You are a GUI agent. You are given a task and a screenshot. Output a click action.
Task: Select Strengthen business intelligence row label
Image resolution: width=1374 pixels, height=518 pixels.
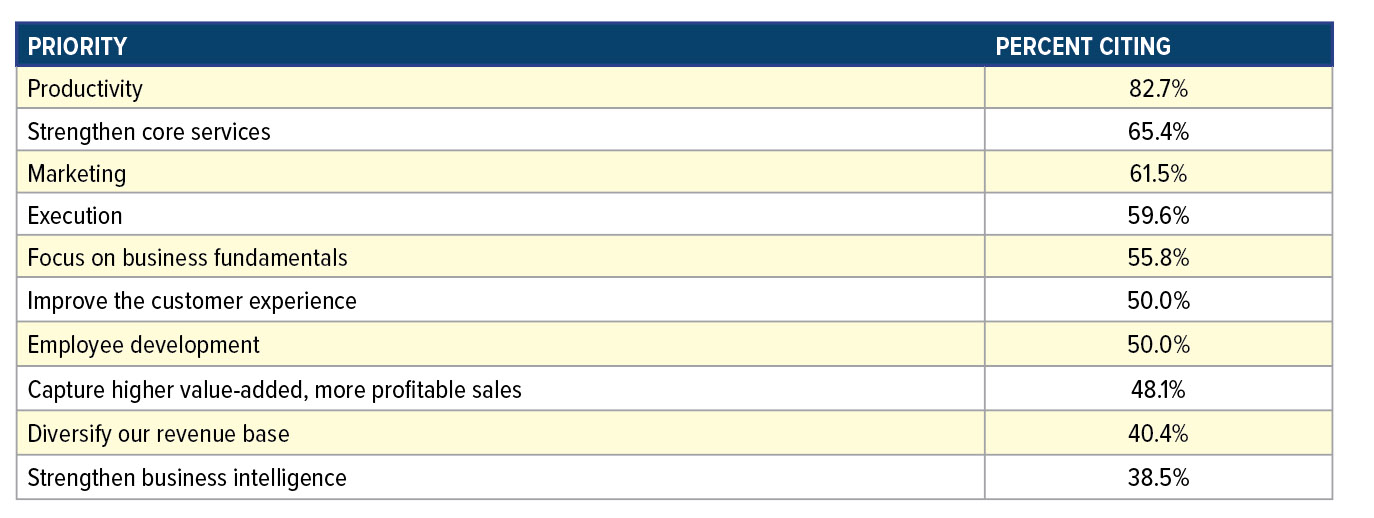pos(187,477)
